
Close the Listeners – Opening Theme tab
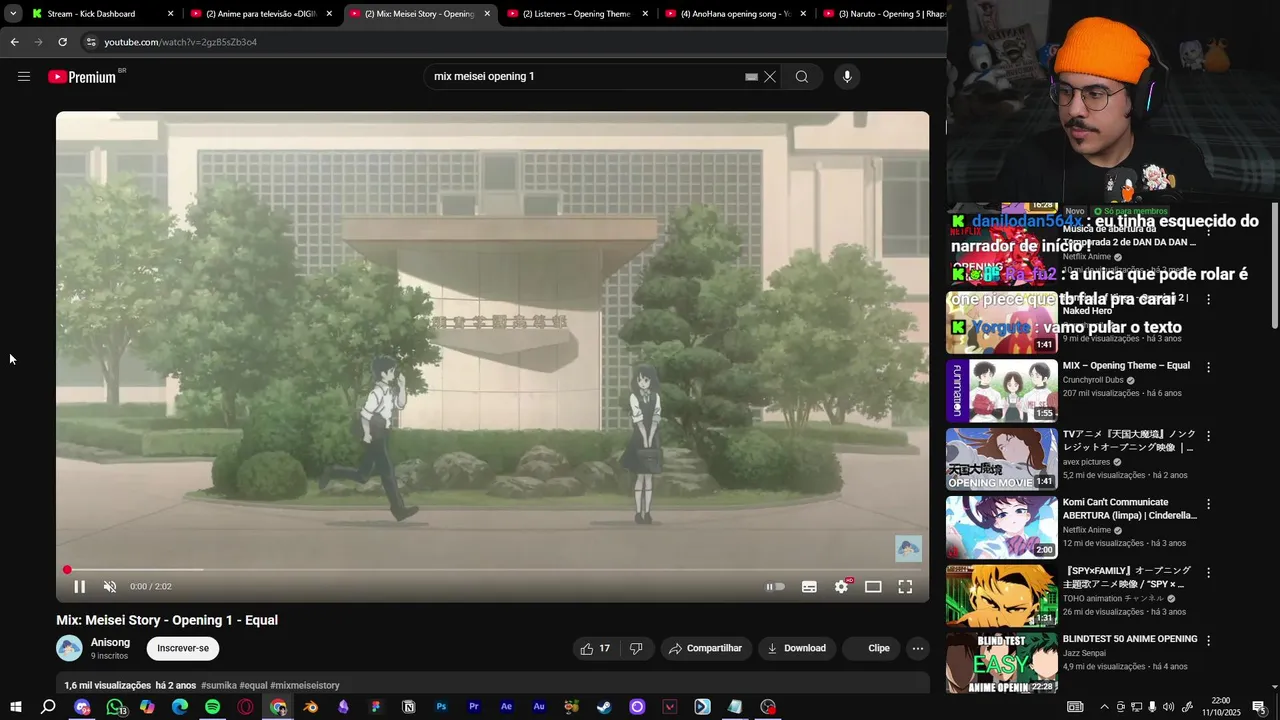point(645,14)
